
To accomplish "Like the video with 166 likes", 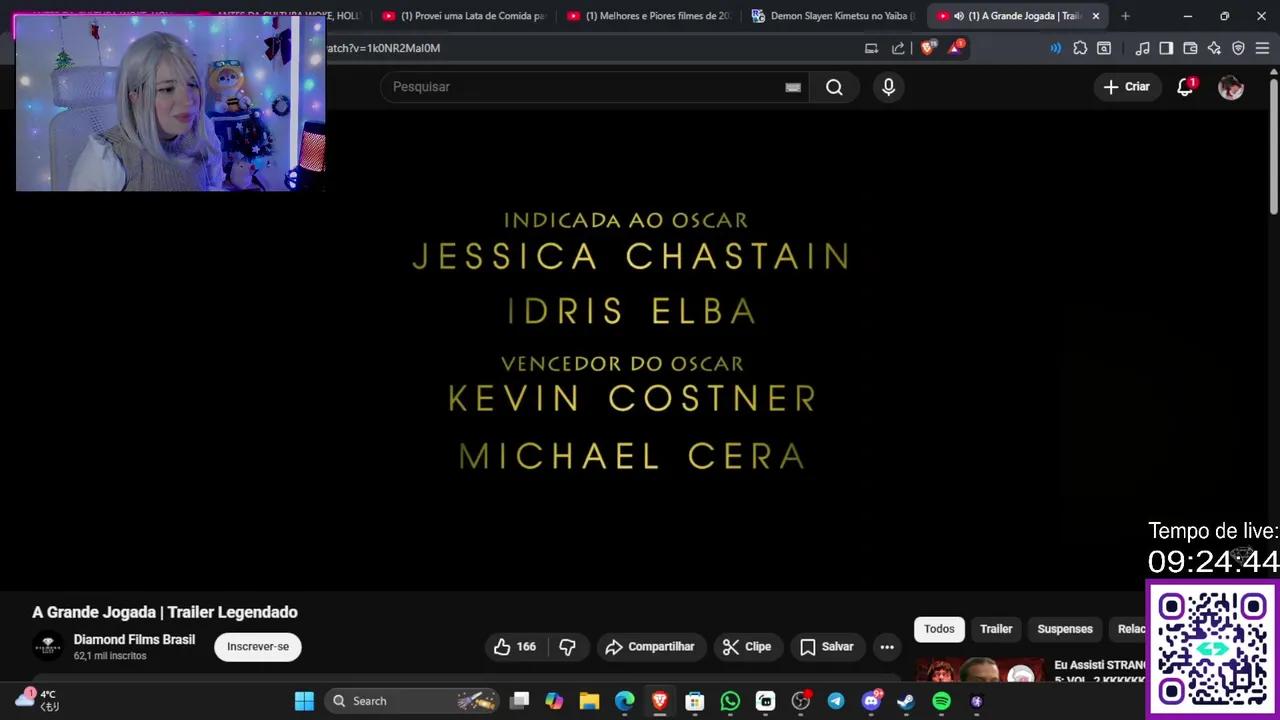I will (x=515, y=647).
